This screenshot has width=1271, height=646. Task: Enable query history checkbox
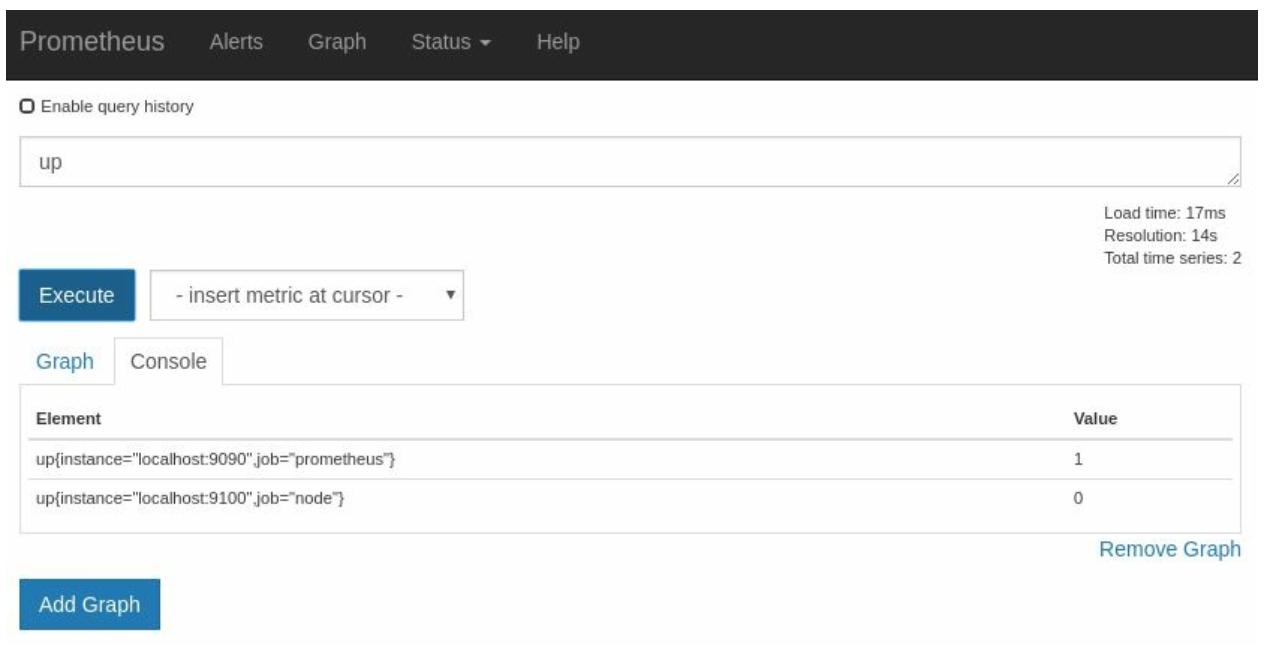click(27, 106)
